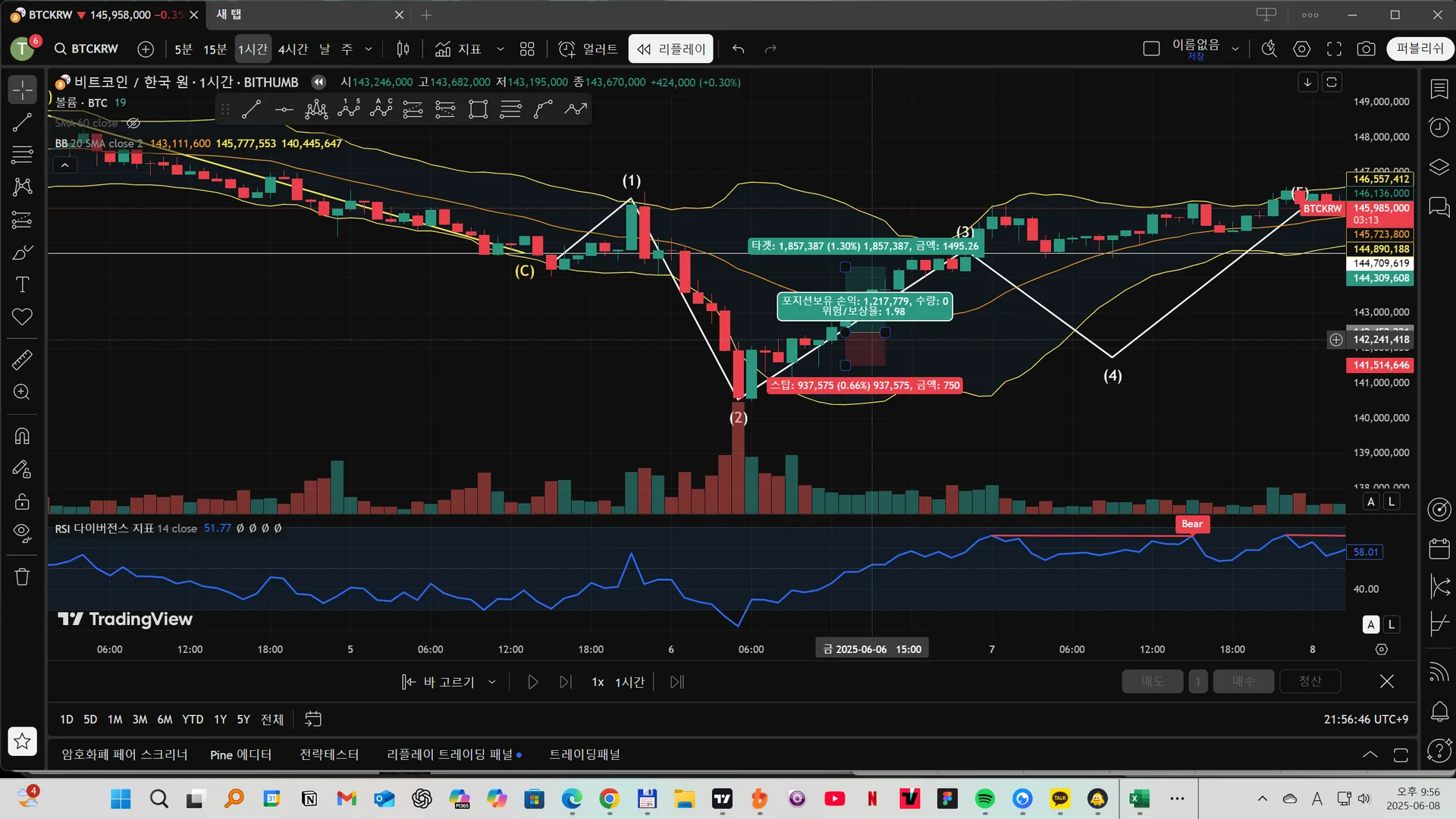This screenshot has height=819, width=1456.
Task: Open chart settings gear icon in toolbar
Action: pyautogui.click(x=1301, y=49)
